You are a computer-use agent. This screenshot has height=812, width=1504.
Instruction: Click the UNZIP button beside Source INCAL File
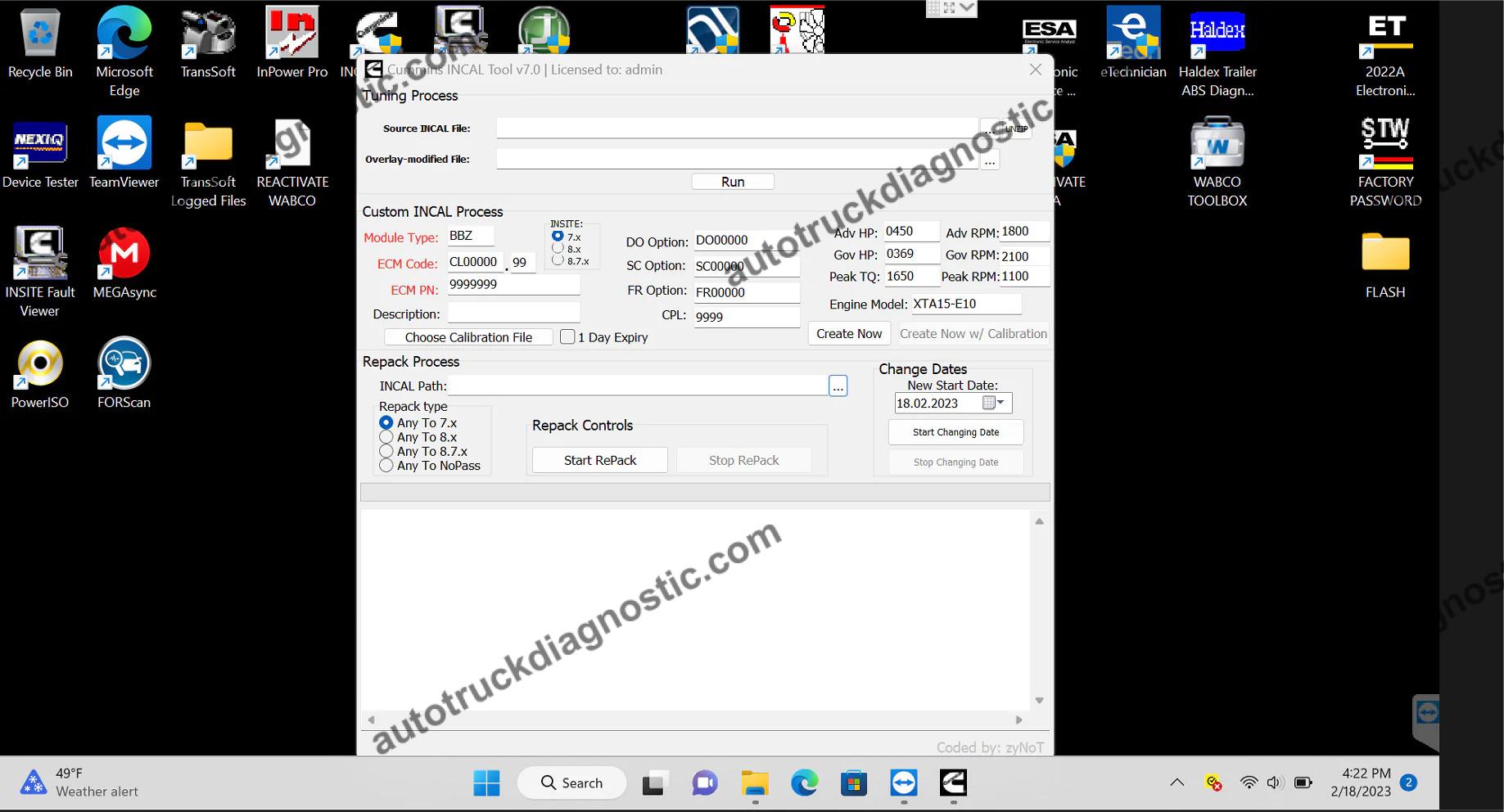point(1016,129)
